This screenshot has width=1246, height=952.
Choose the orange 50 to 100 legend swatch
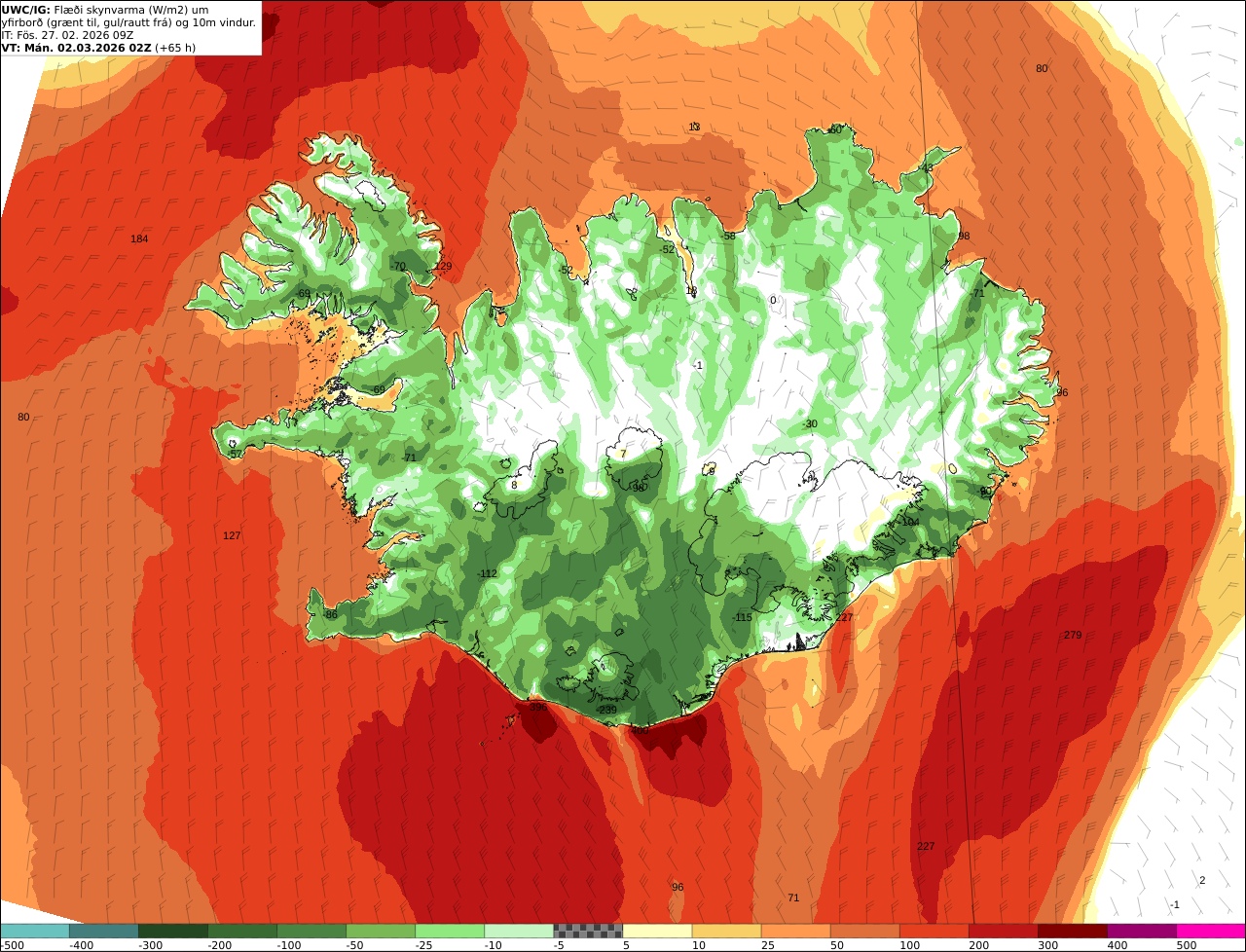[x=864, y=931]
